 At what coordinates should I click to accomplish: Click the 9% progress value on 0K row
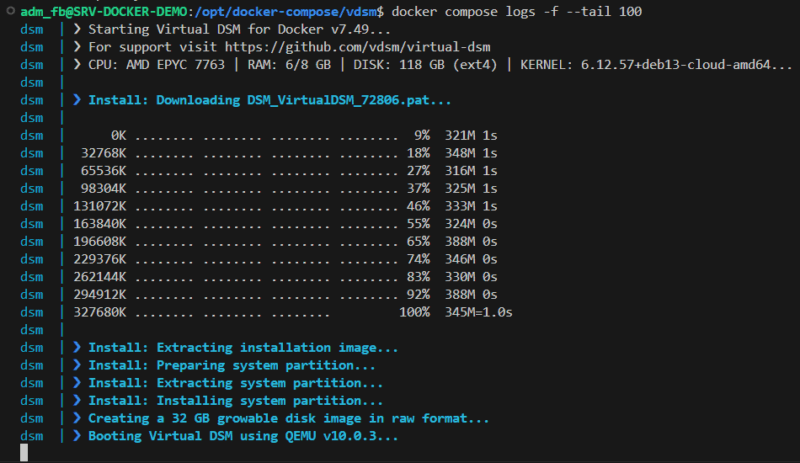[420, 136]
